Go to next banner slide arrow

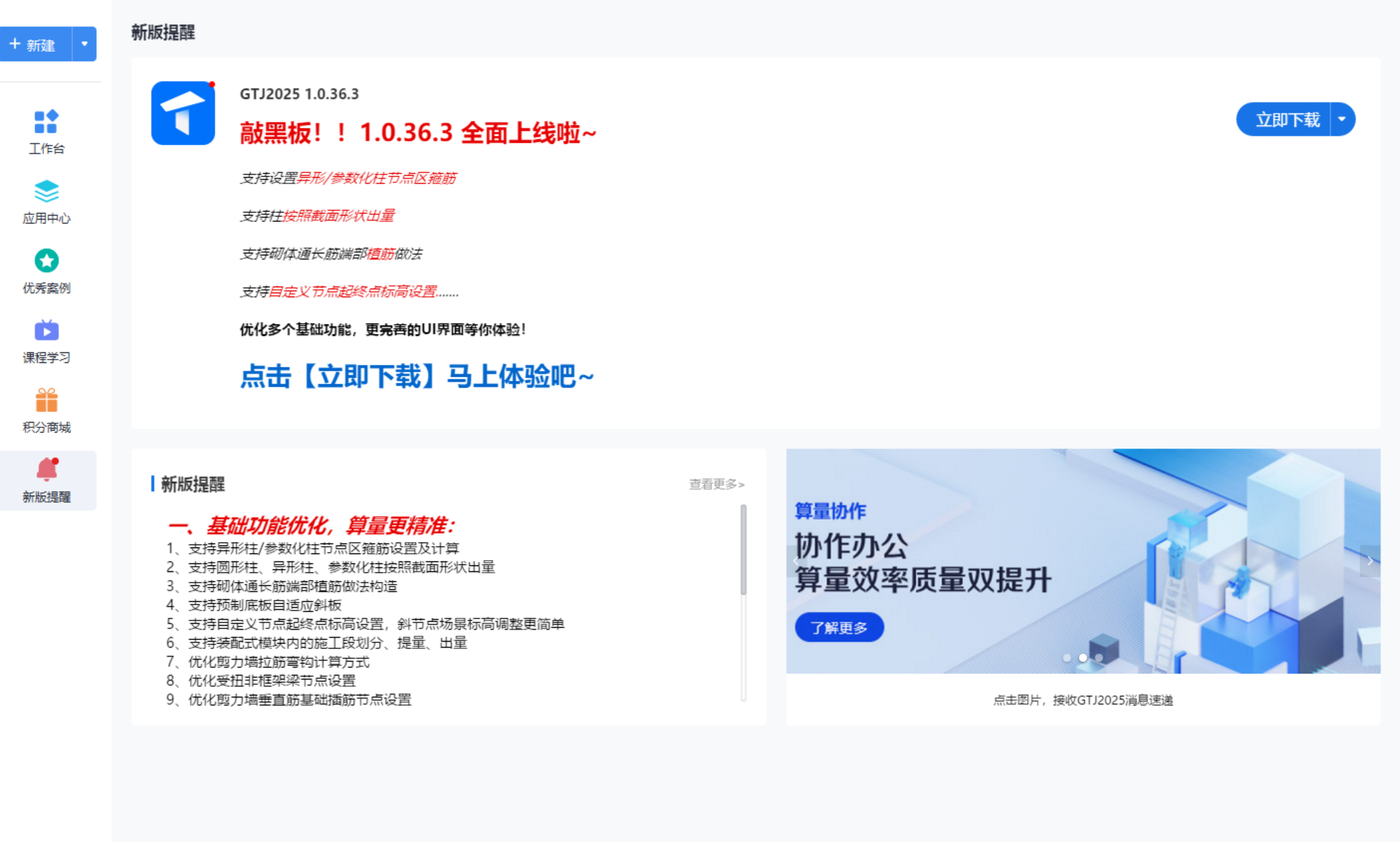coord(1370,561)
